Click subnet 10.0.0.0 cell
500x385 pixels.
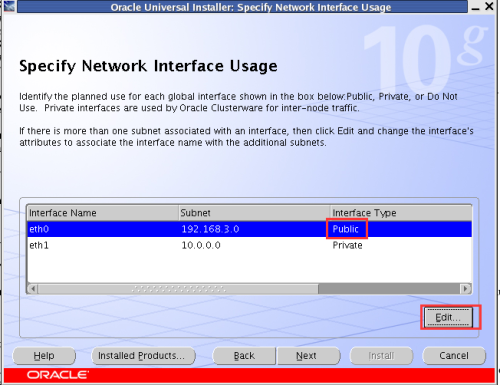254,245
